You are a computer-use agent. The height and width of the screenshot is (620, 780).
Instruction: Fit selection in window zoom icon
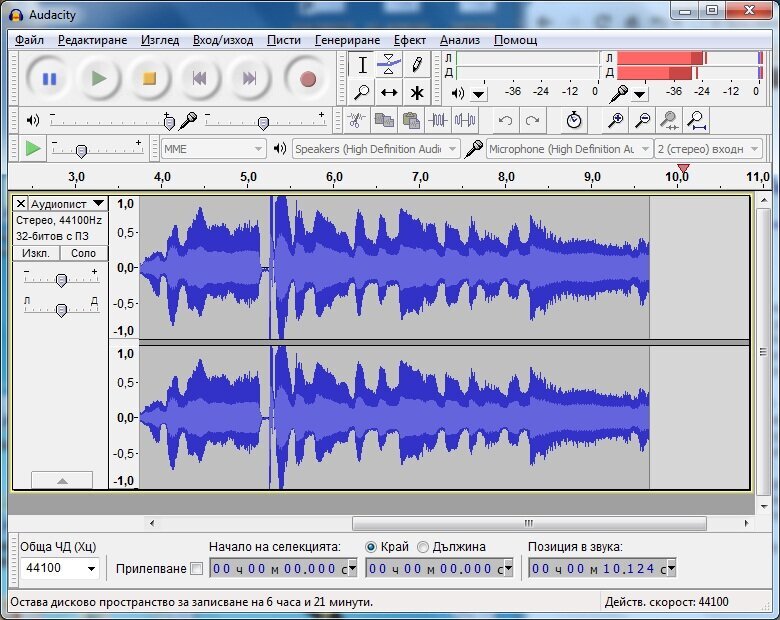[x=670, y=120]
